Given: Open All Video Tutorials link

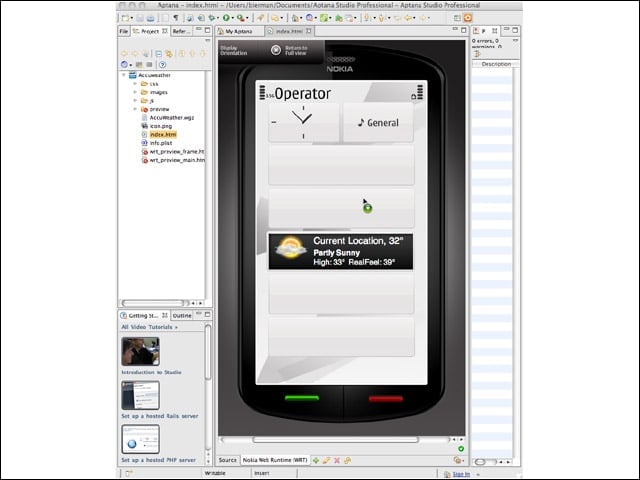Looking at the screenshot, I should click(149, 327).
